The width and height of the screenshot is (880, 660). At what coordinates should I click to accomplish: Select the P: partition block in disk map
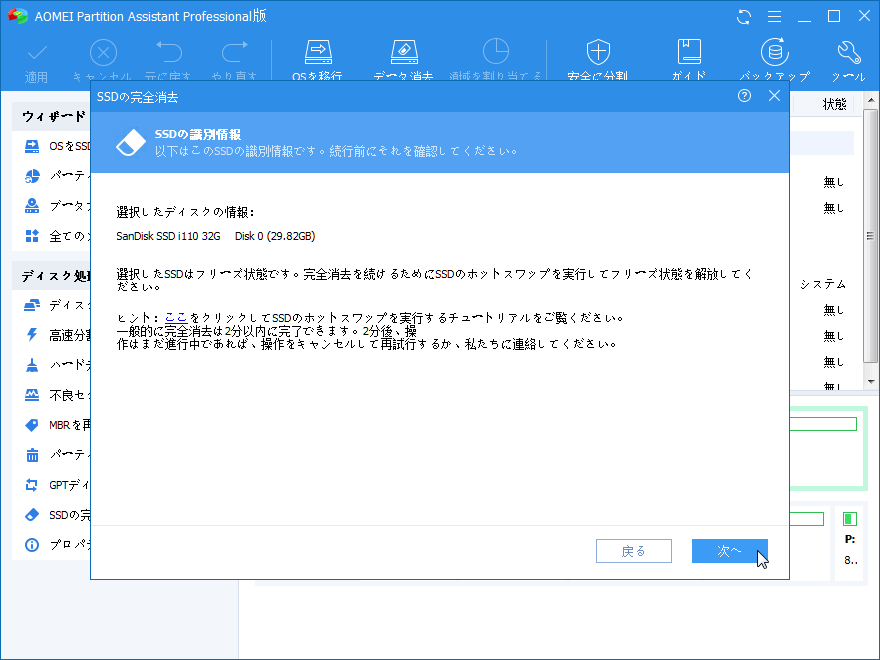click(x=850, y=542)
